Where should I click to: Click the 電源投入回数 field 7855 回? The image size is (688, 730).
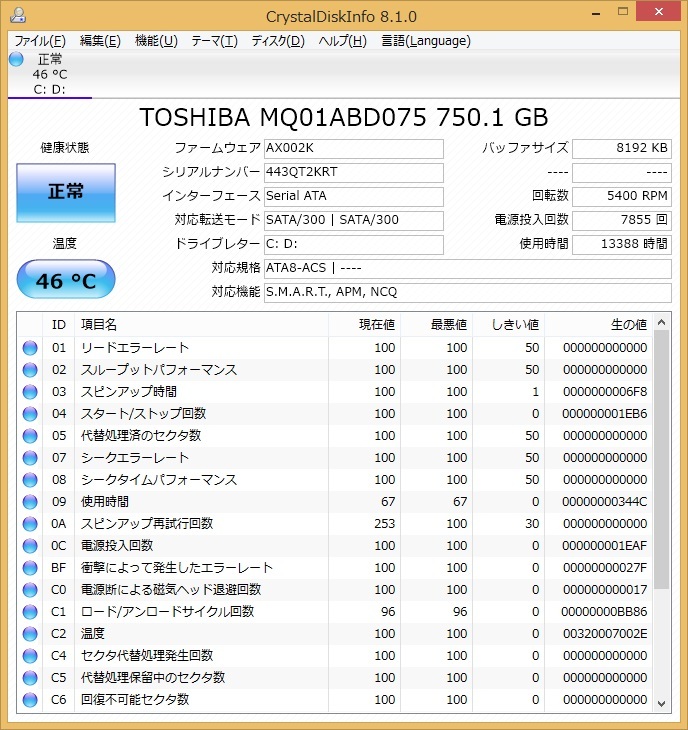pos(622,221)
